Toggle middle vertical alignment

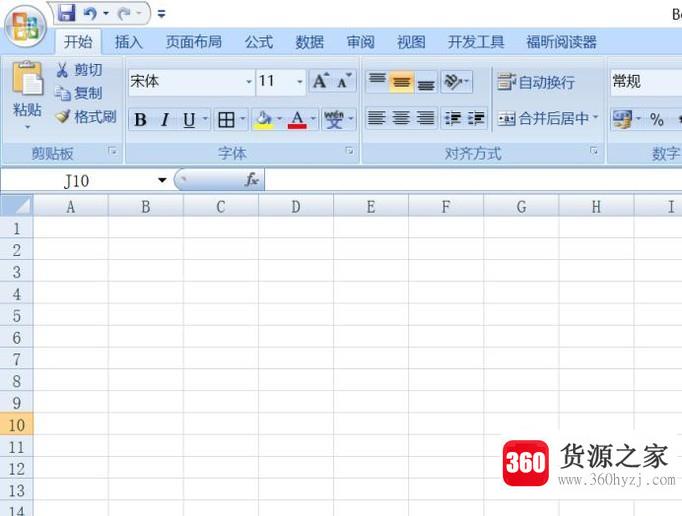pyautogui.click(x=401, y=81)
